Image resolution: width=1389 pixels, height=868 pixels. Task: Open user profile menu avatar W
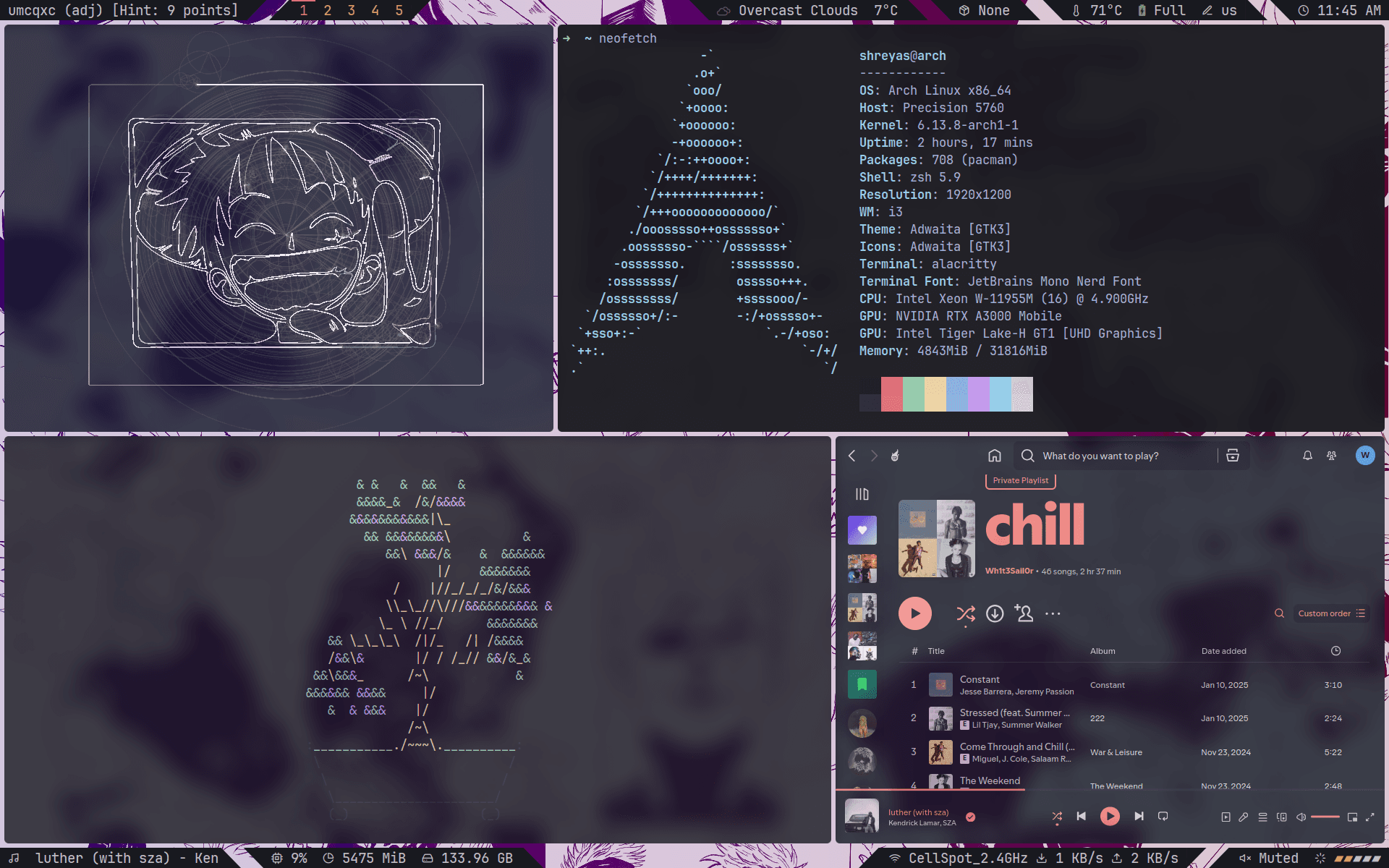[x=1364, y=455]
